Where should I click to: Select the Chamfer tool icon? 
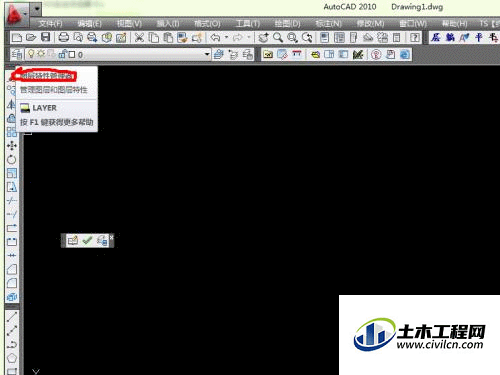click(12, 269)
